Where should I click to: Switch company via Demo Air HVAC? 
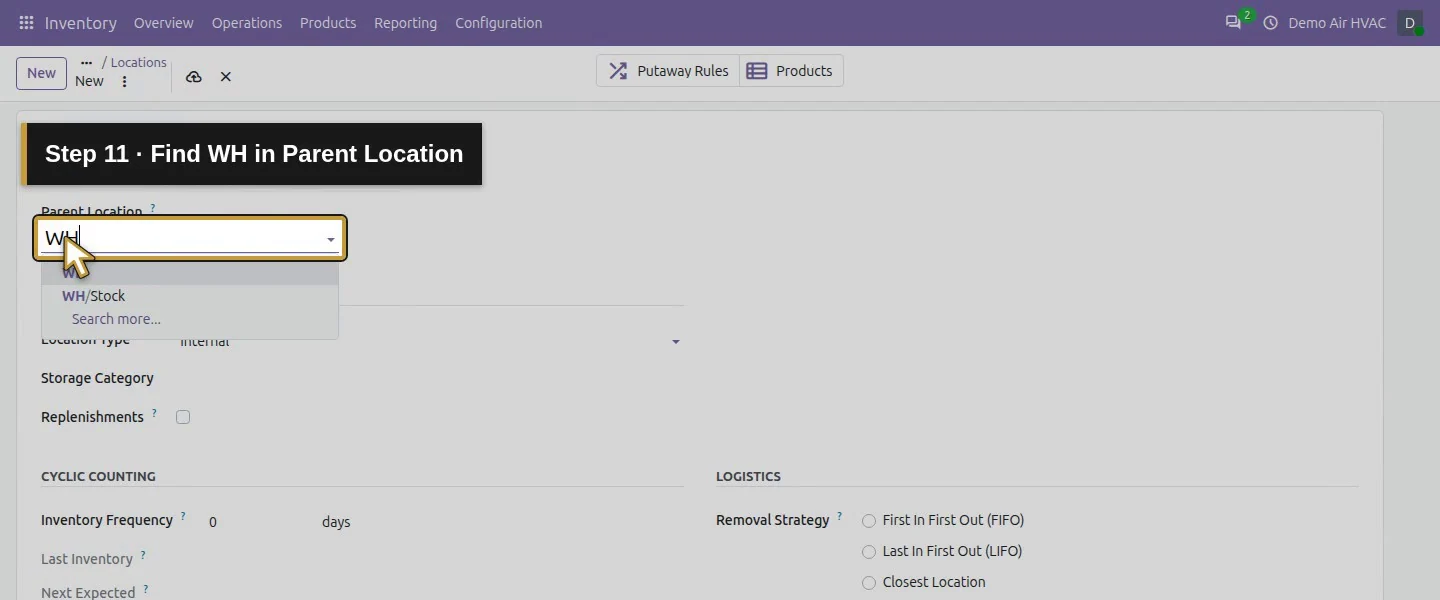[x=1337, y=23]
